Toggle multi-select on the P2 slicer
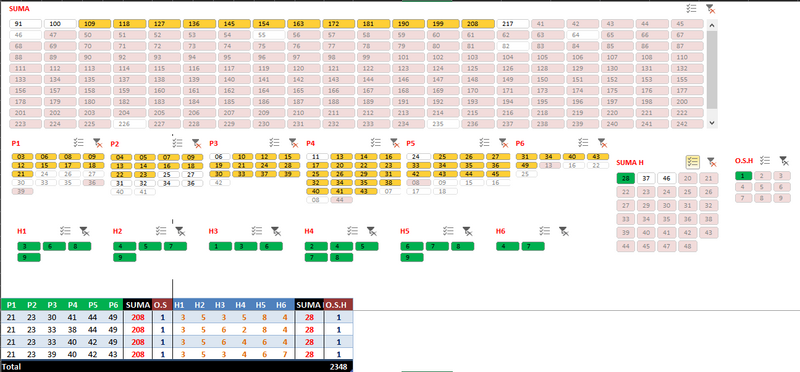 (x=178, y=143)
